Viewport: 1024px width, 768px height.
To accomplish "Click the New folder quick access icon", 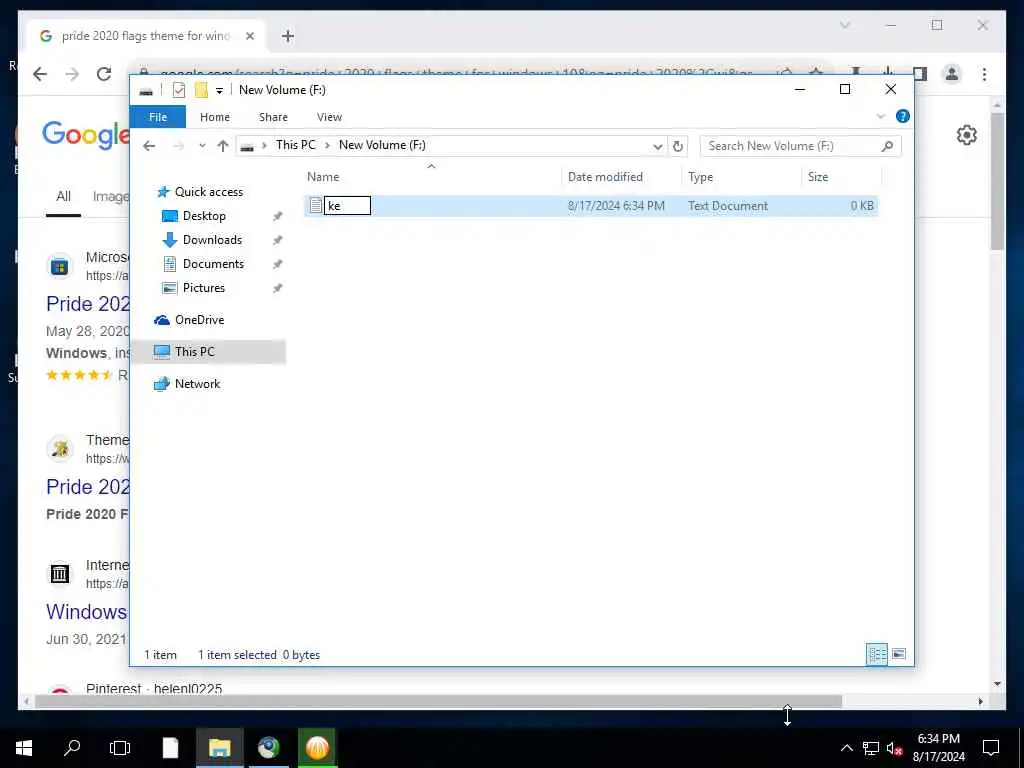I will (x=201, y=90).
